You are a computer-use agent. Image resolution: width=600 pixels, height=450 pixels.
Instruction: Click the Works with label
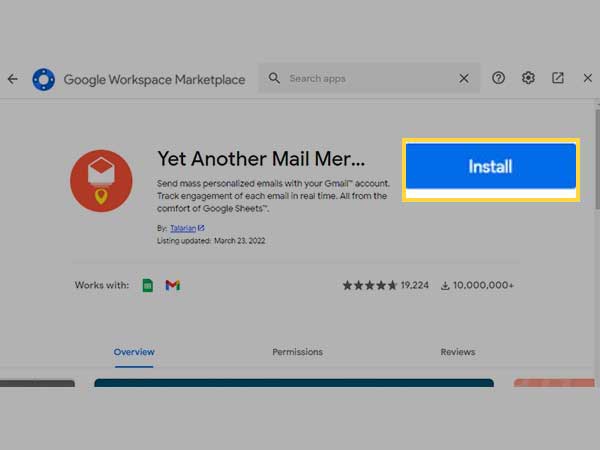(x=102, y=285)
